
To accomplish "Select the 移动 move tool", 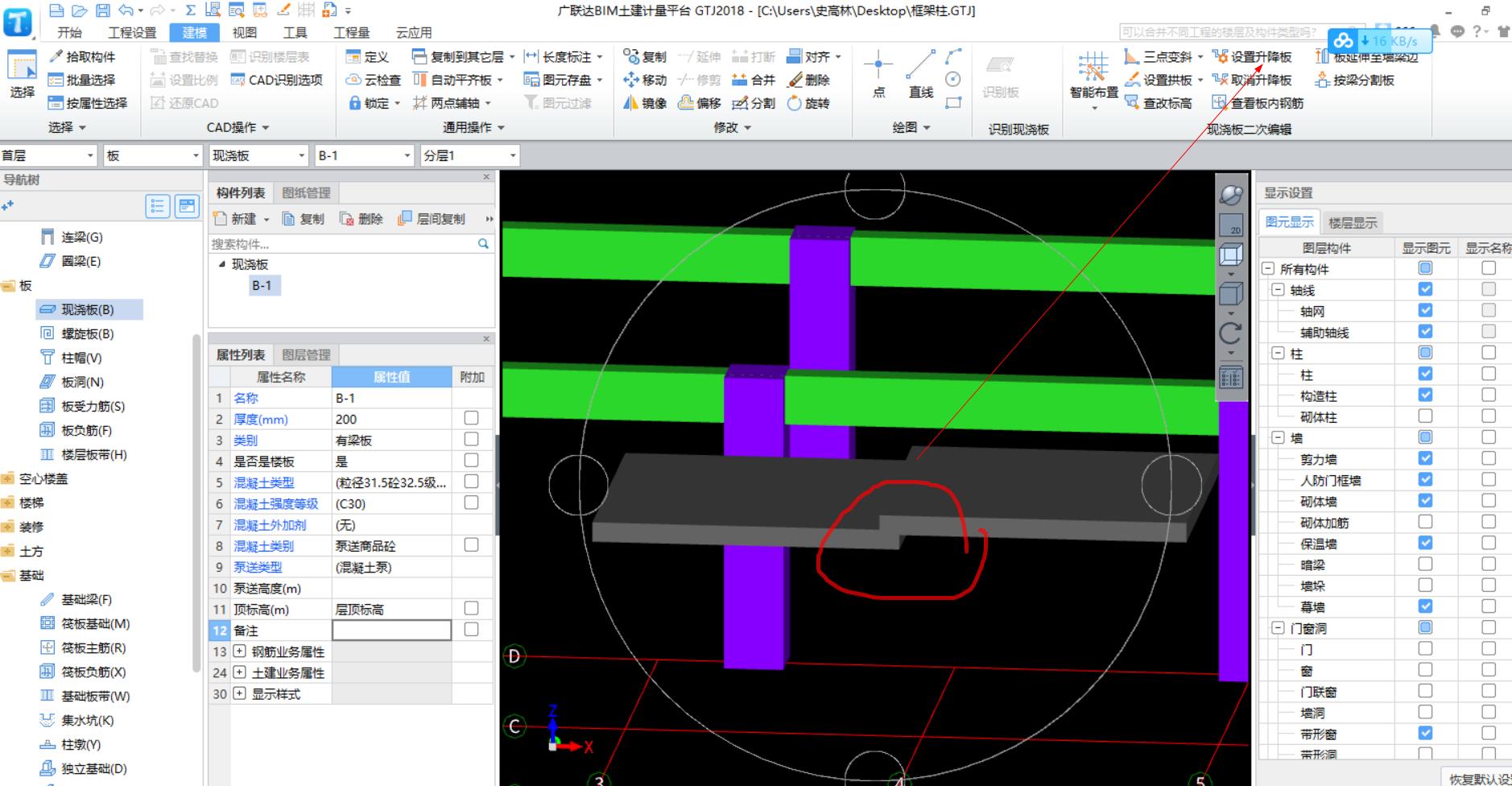I will (646, 80).
